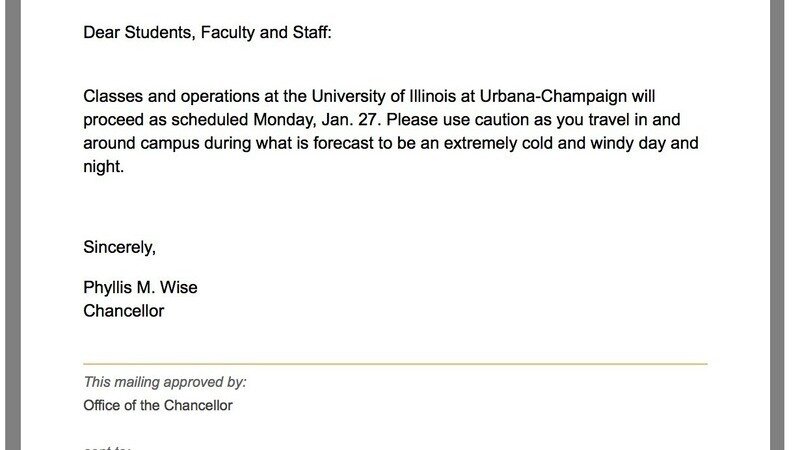800x450 pixels.
Task: Click the "Office of the Chancellor" text
Action: (158, 405)
